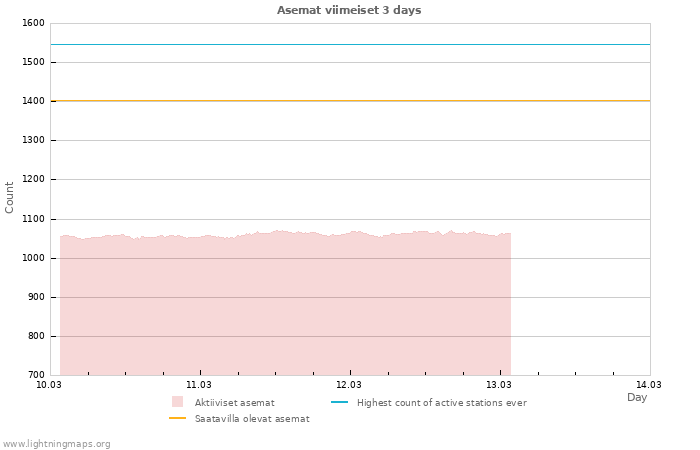Viewport: 700px width, 450px height.
Task: Click the 14.03 date tick label
Action: 649,384
